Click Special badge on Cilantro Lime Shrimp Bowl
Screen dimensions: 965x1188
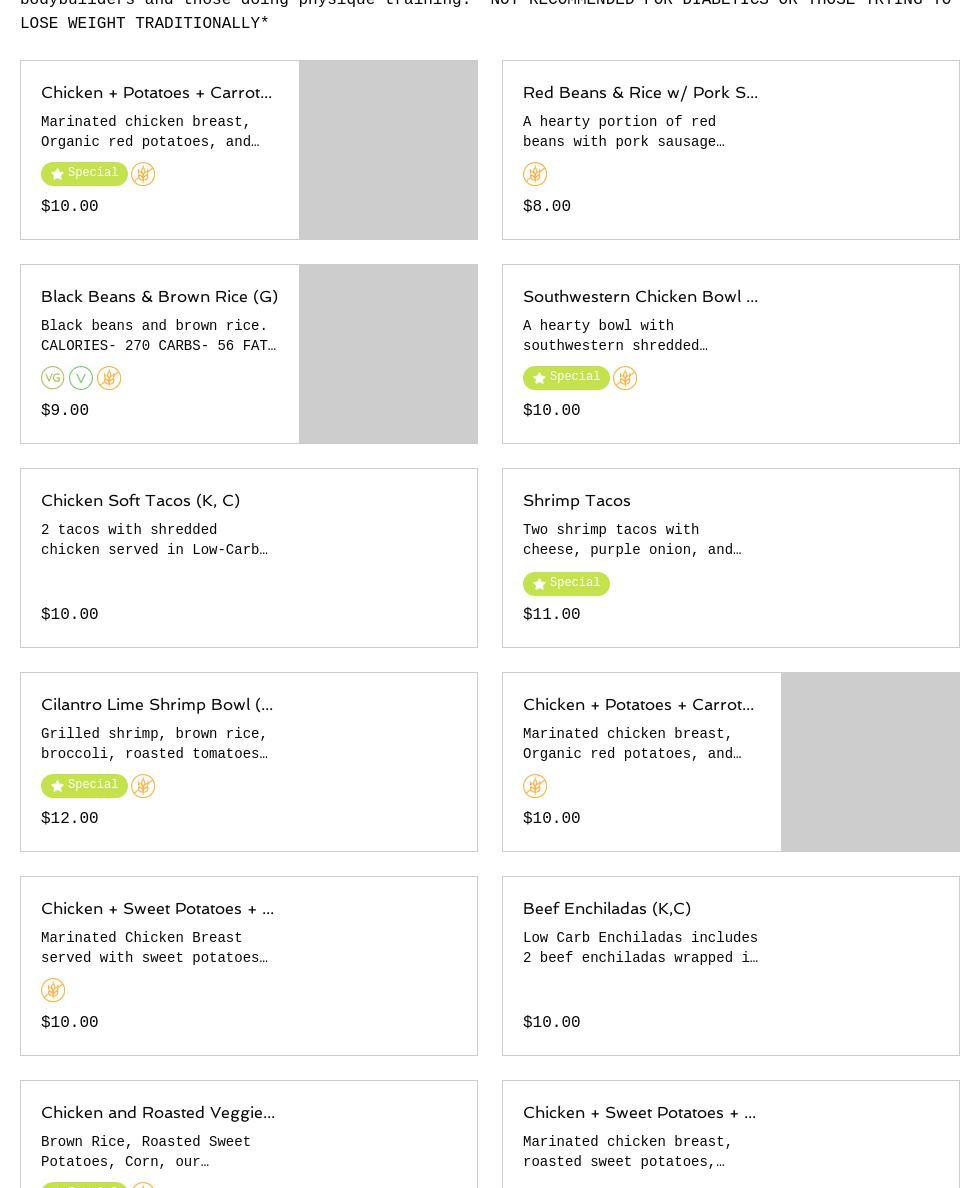(x=84, y=786)
